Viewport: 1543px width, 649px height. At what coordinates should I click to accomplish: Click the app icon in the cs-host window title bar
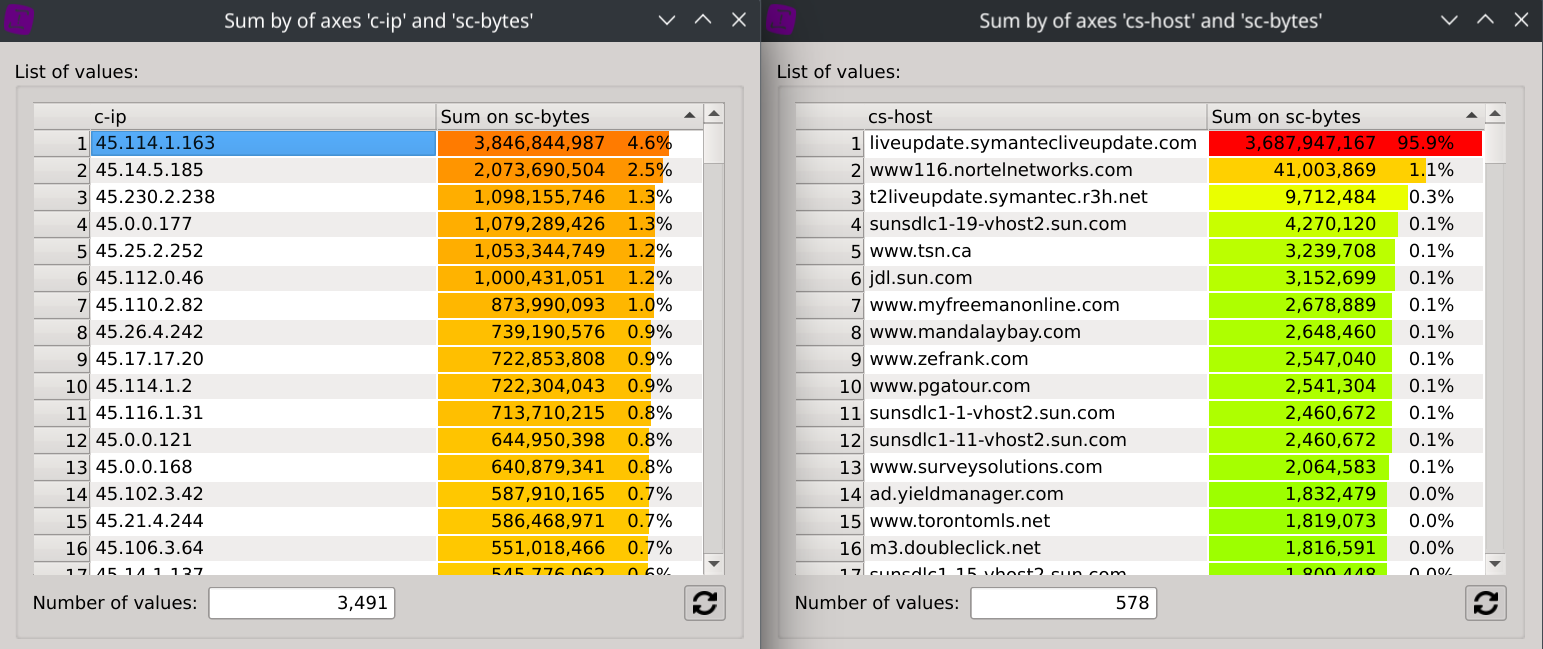click(781, 20)
